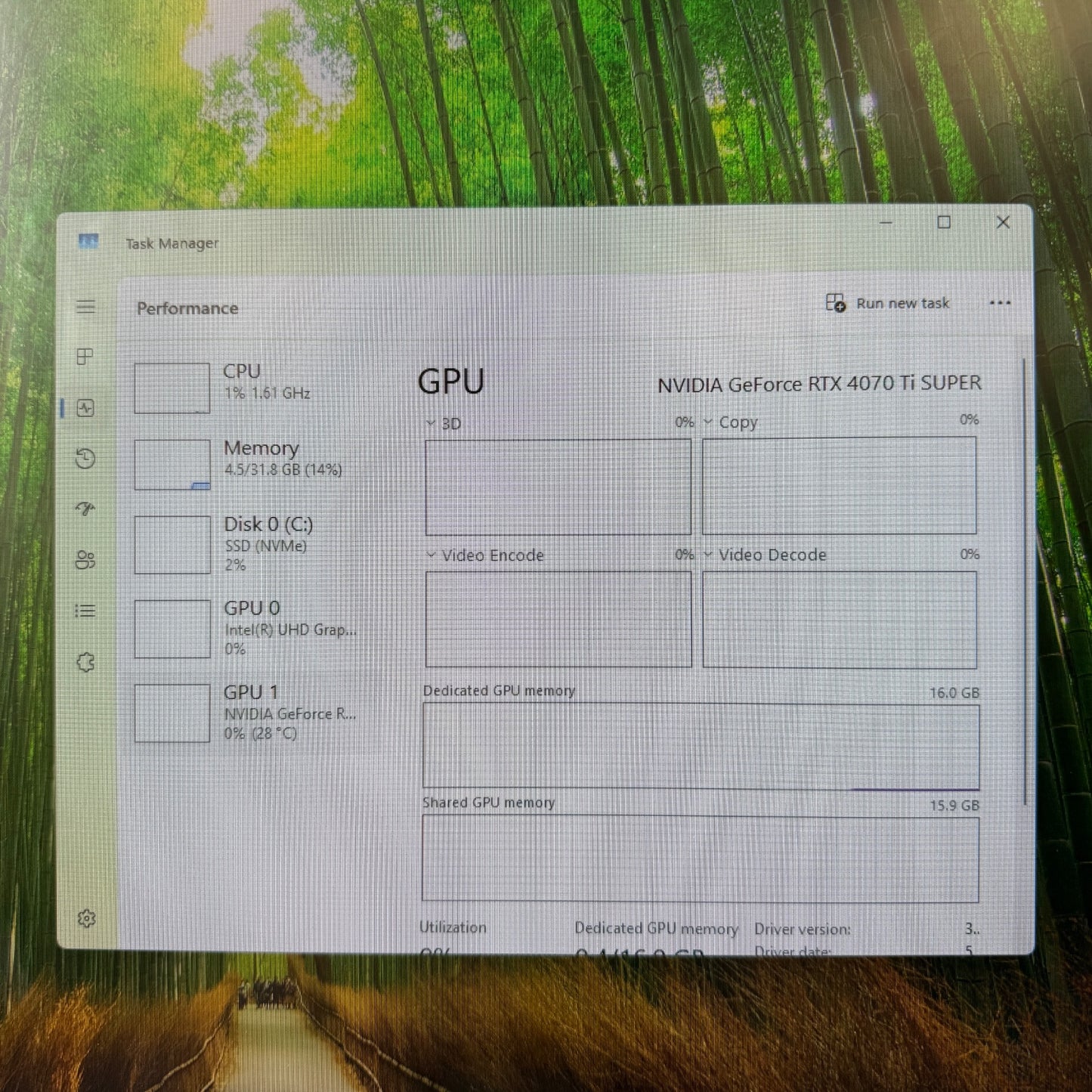
Task: Click the Copy usage graph
Action: click(x=840, y=485)
